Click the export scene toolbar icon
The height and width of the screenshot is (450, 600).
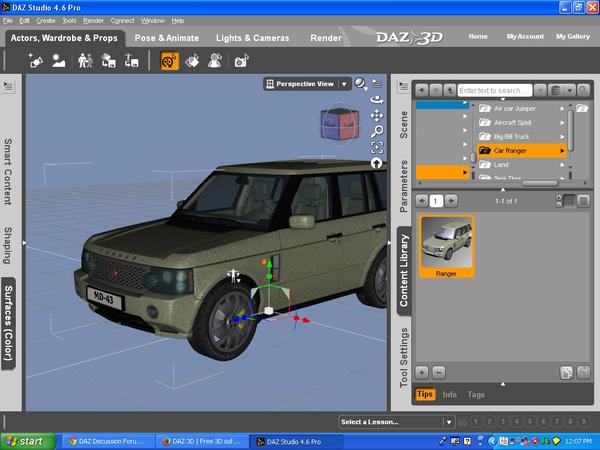(132, 61)
